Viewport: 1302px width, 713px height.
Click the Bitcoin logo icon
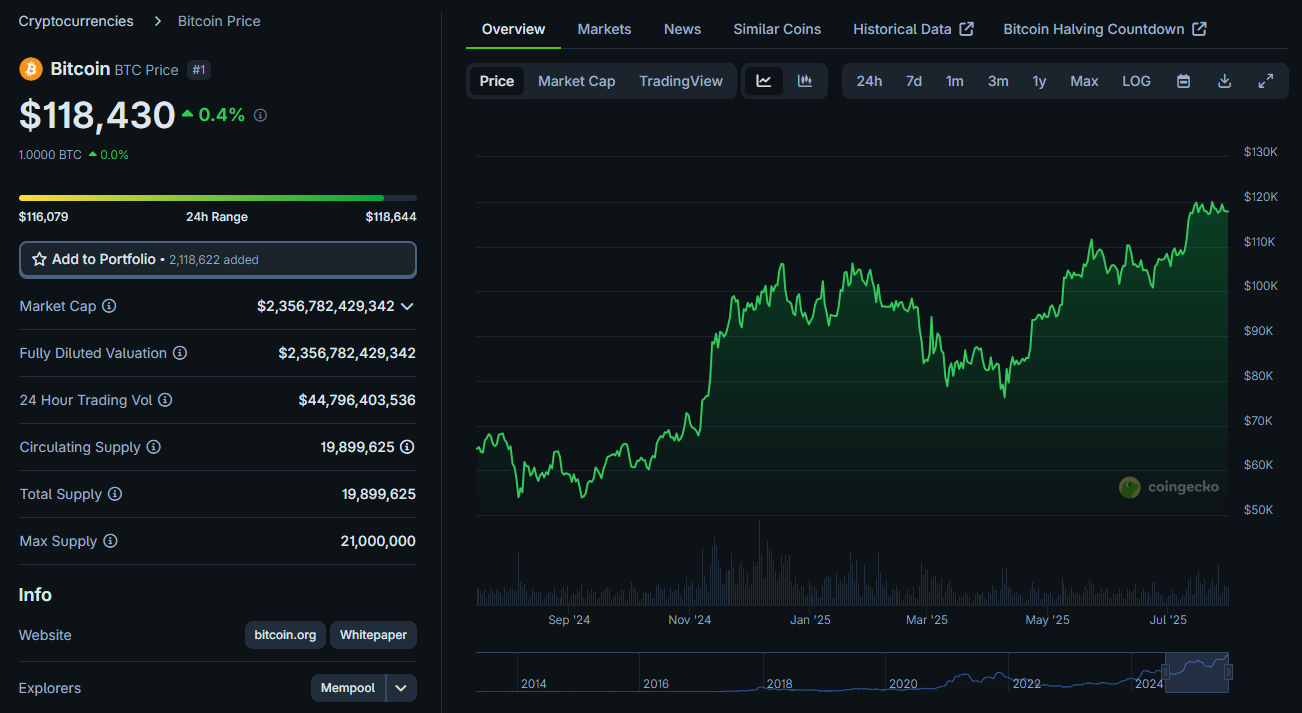click(30, 69)
